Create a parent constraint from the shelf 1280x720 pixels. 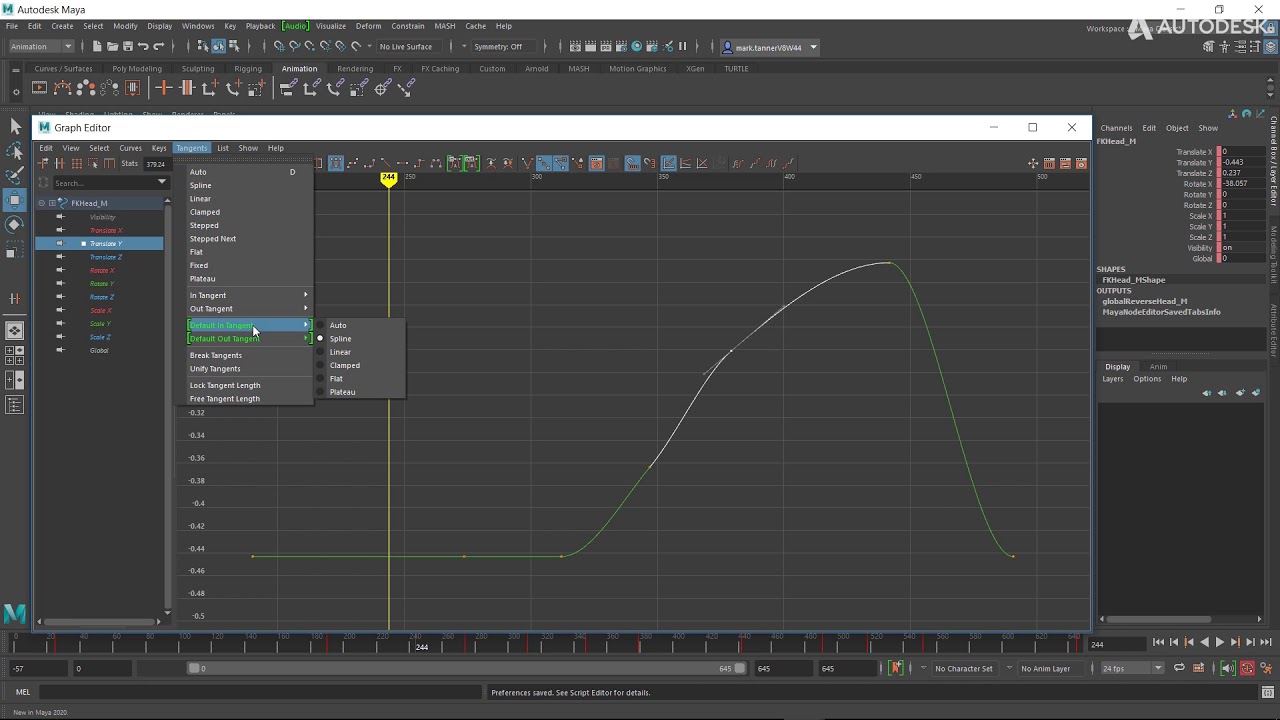287,88
